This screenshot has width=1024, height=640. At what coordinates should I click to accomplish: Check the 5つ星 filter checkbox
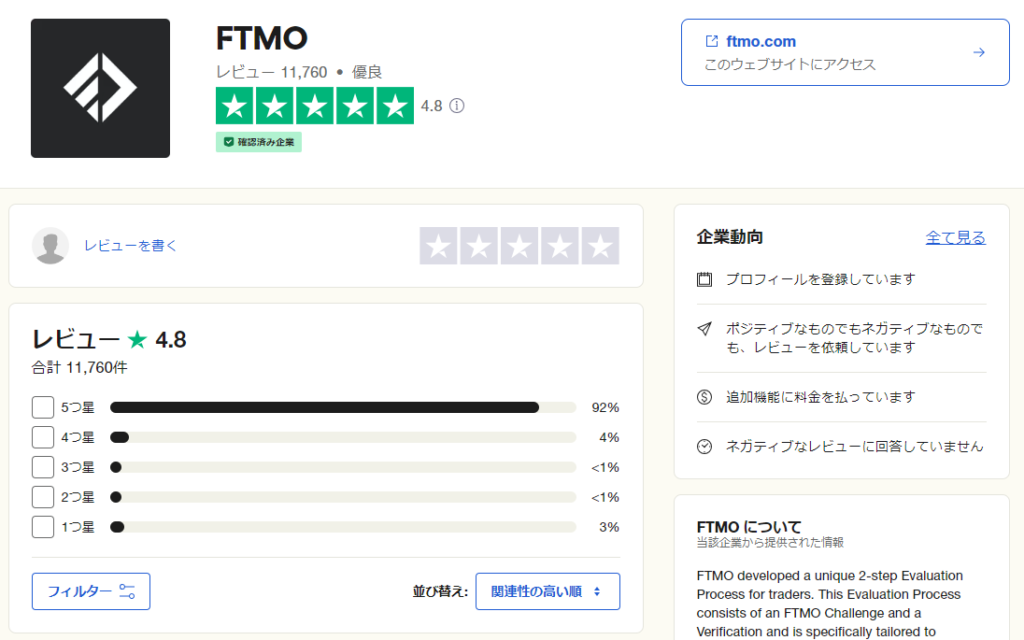(41, 407)
